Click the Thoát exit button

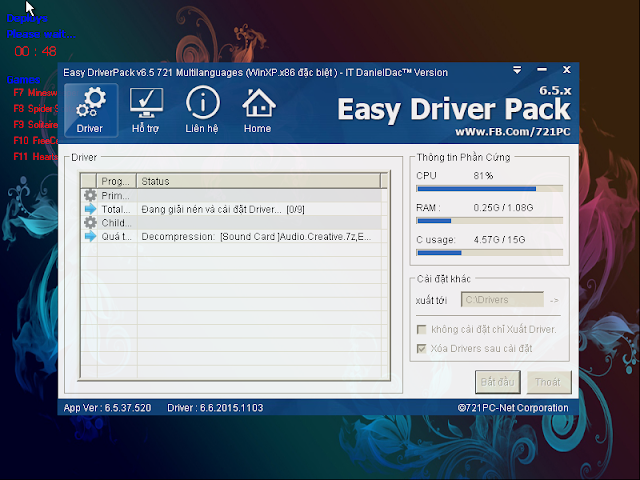click(x=549, y=382)
